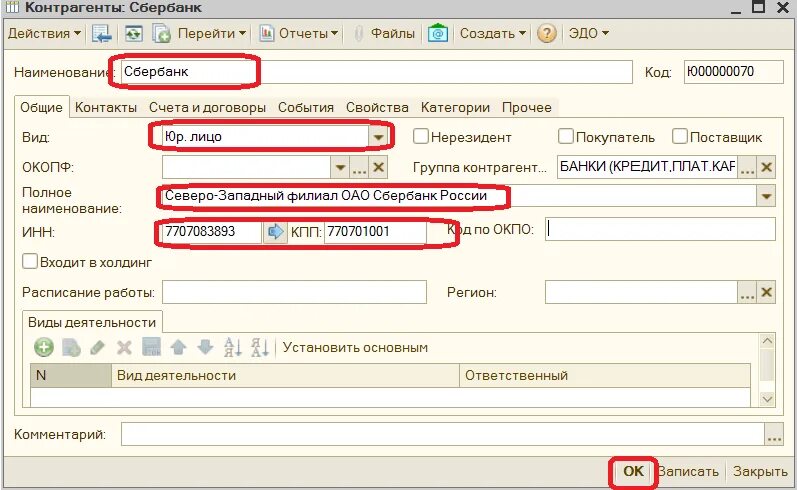Click the Вид деятельности column header

(x=285, y=376)
